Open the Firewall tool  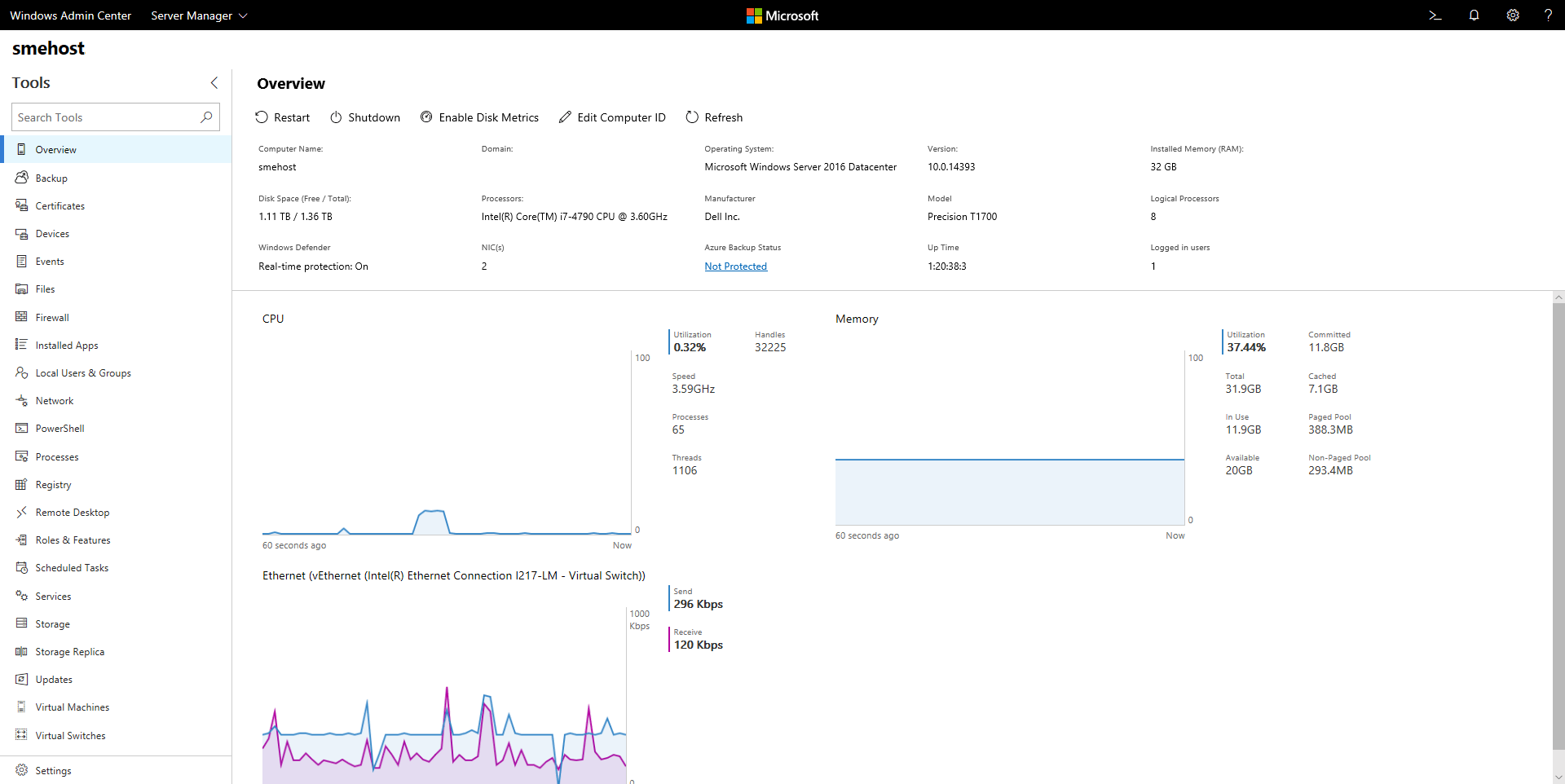click(52, 316)
